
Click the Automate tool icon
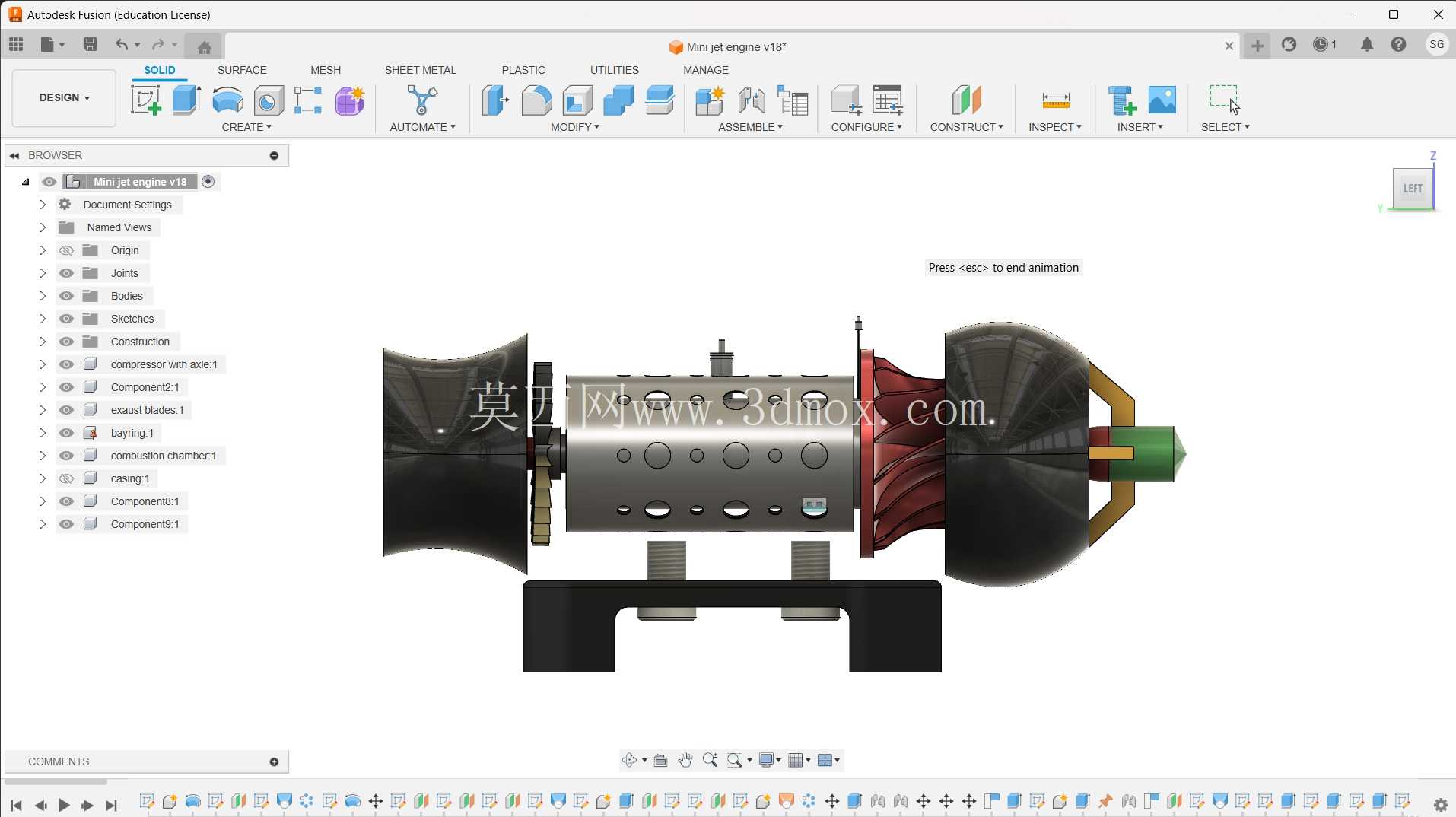(422, 100)
